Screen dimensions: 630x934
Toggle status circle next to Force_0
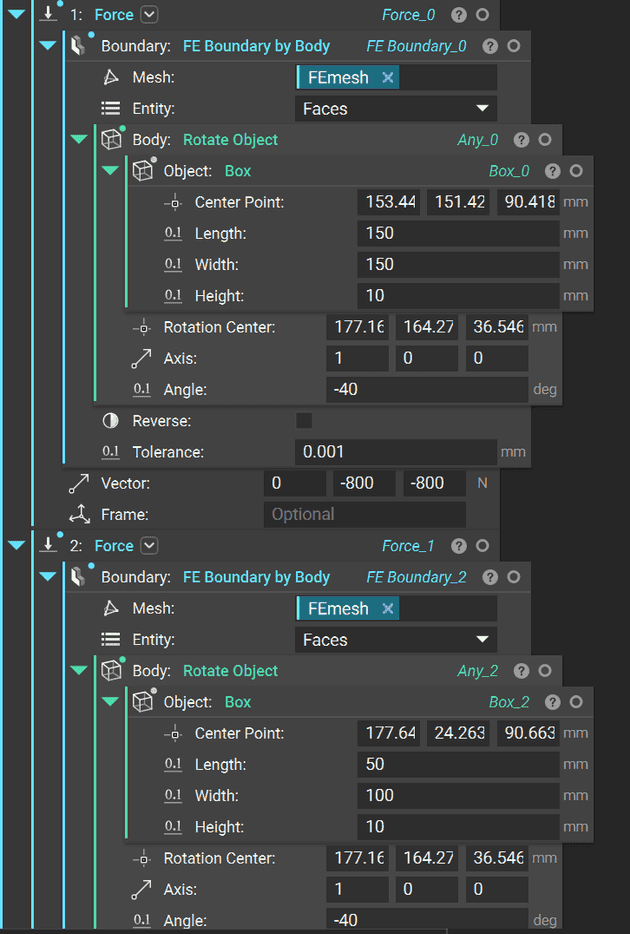pos(483,15)
